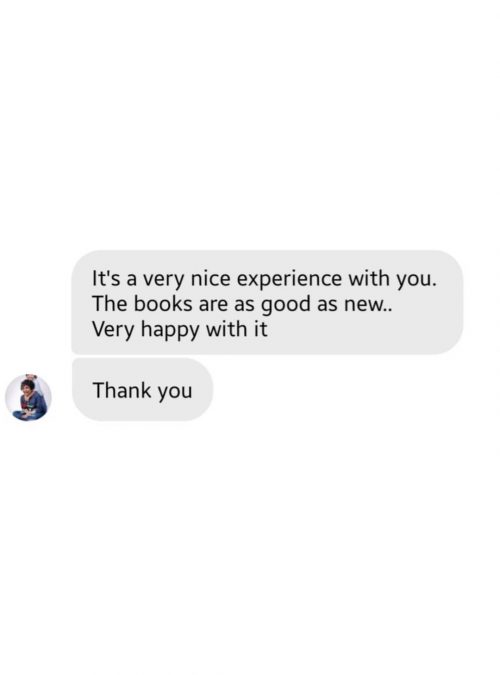Open the sender's profile picture avatar
The image size is (500, 675).
[28, 397]
